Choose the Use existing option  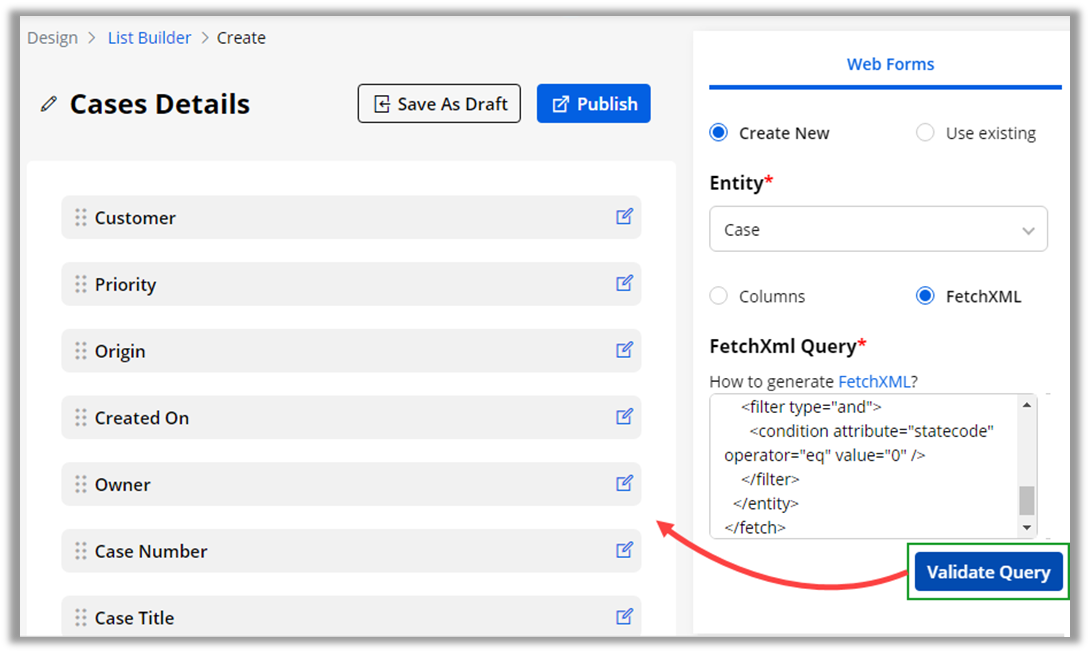click(x=925, y=133)
